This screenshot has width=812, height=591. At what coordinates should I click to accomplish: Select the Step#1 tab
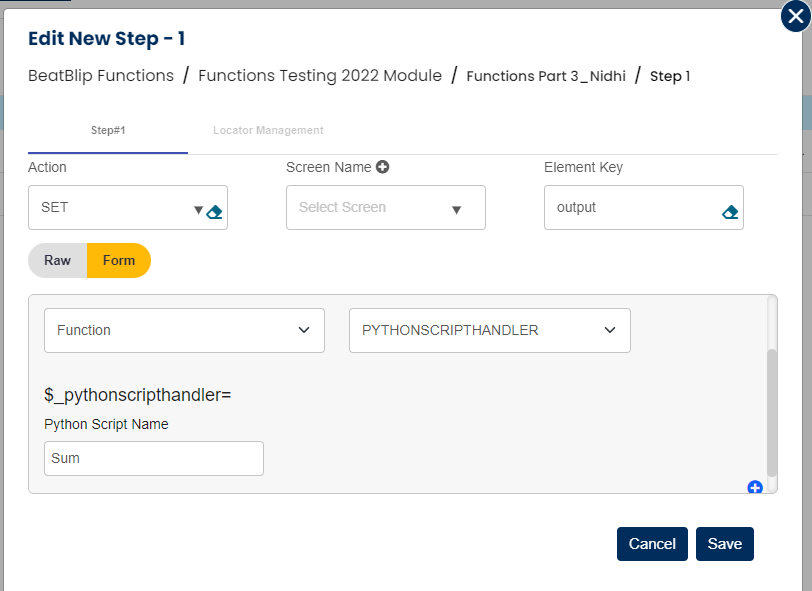tap(108, 131)
